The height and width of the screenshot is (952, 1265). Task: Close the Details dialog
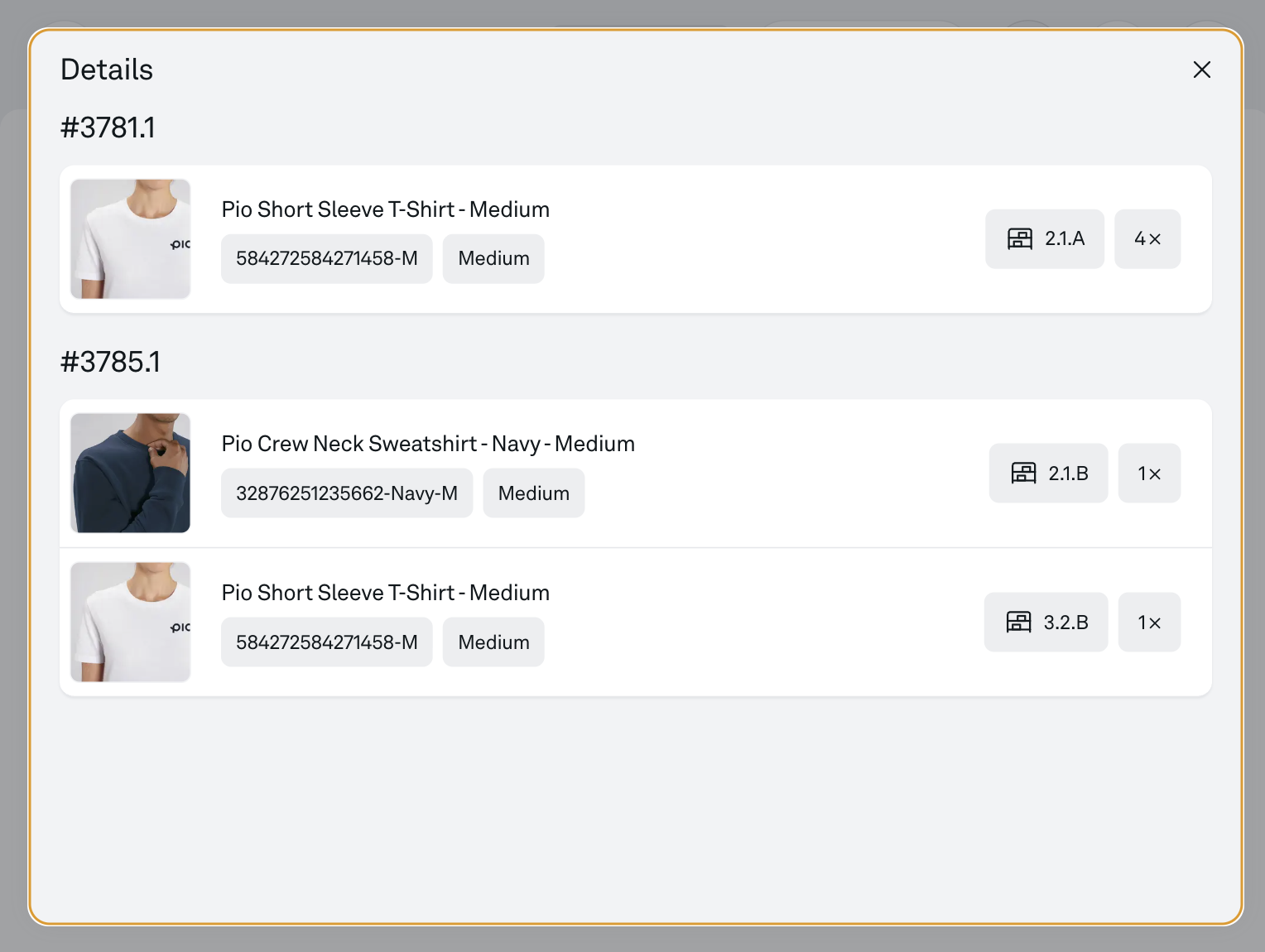(x=1201, y=70)
